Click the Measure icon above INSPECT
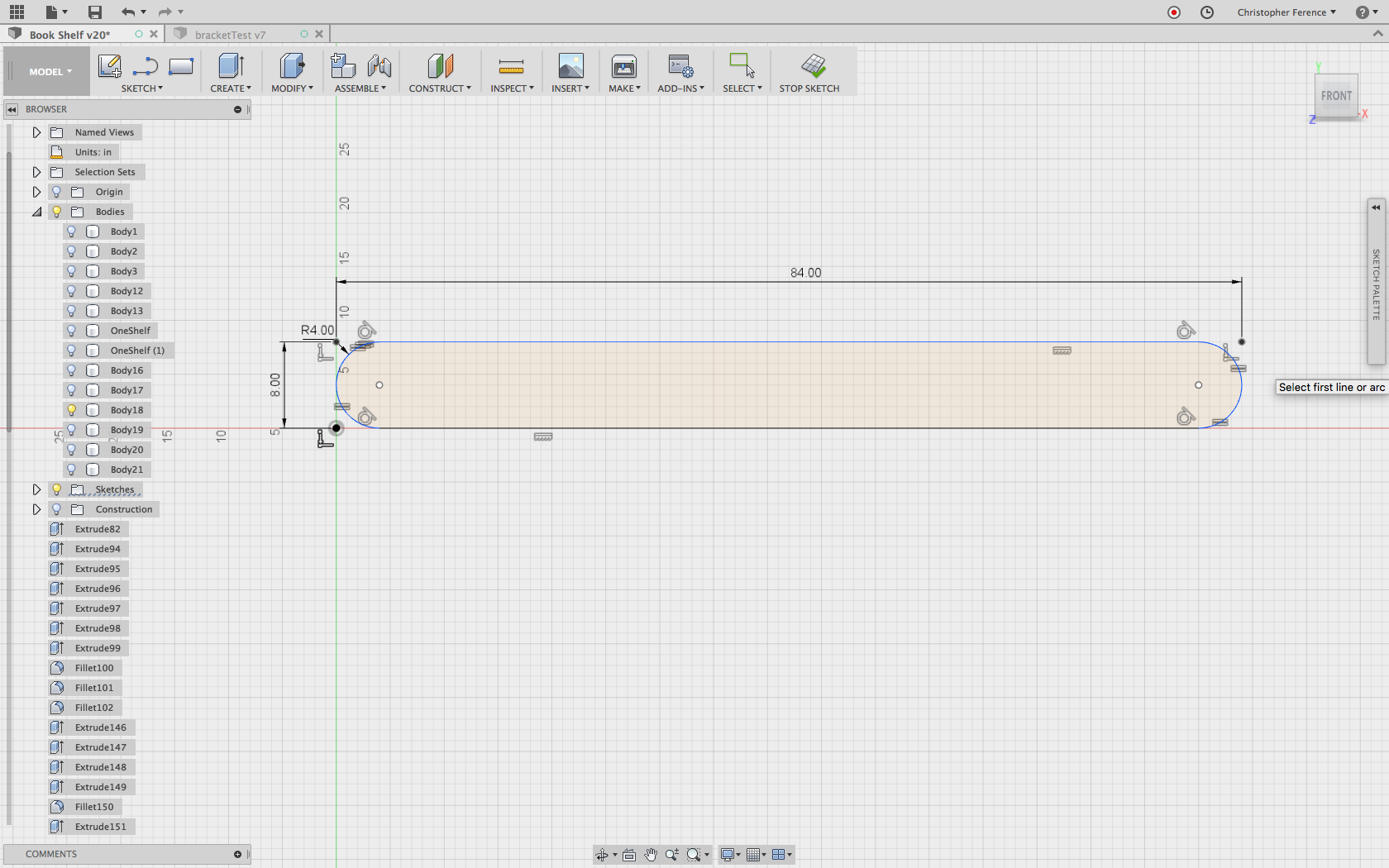The image size is (1389, 868). pyautogui.click(x=512, y=66)
